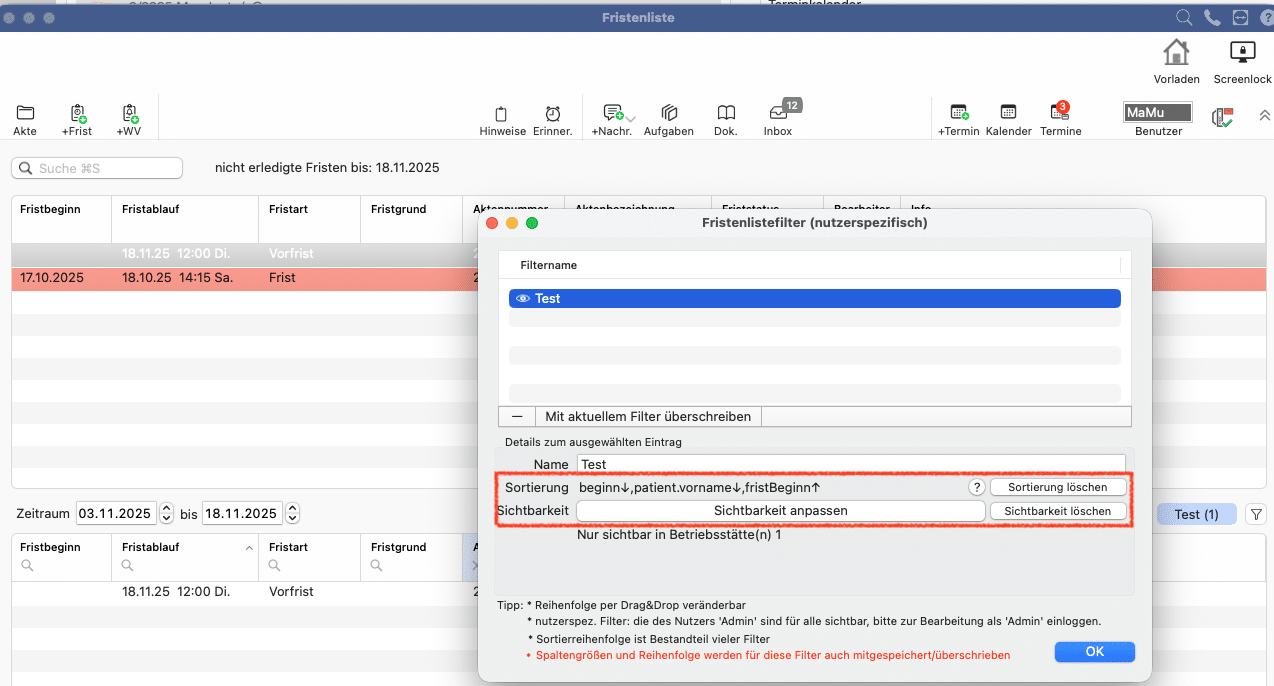Expand the +Nachr. dropdown arrow
This screenshot has height=686, width=1274.
click(x=631, y=119)
